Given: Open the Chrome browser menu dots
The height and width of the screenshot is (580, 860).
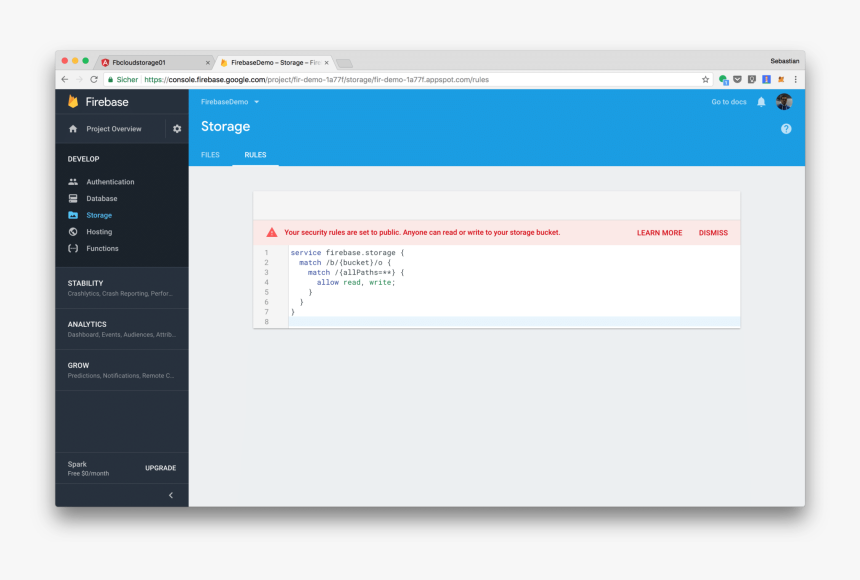Looking at the screenshot, I should point(795,78).
